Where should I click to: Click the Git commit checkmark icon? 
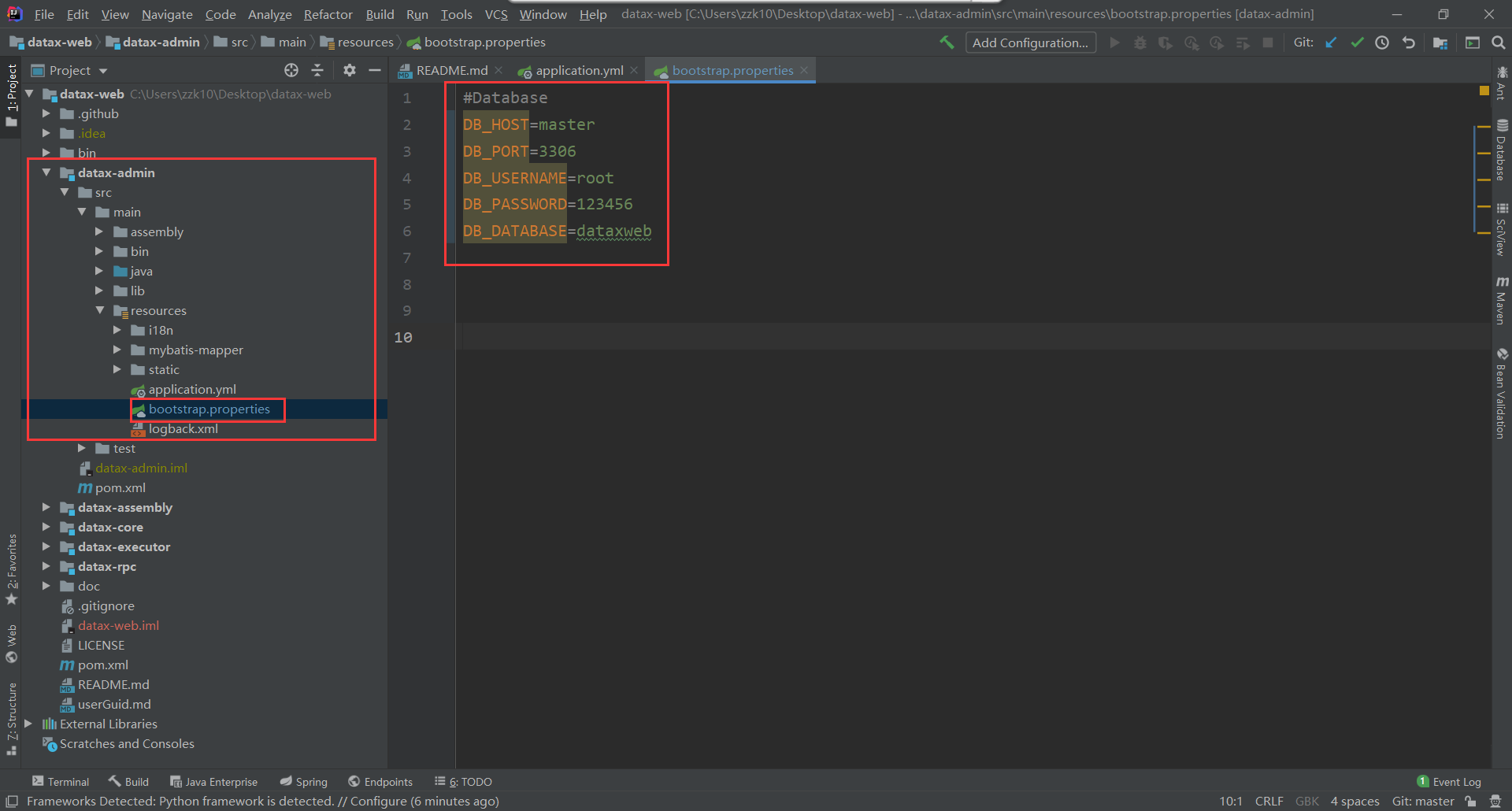[x=1357, y=43]
